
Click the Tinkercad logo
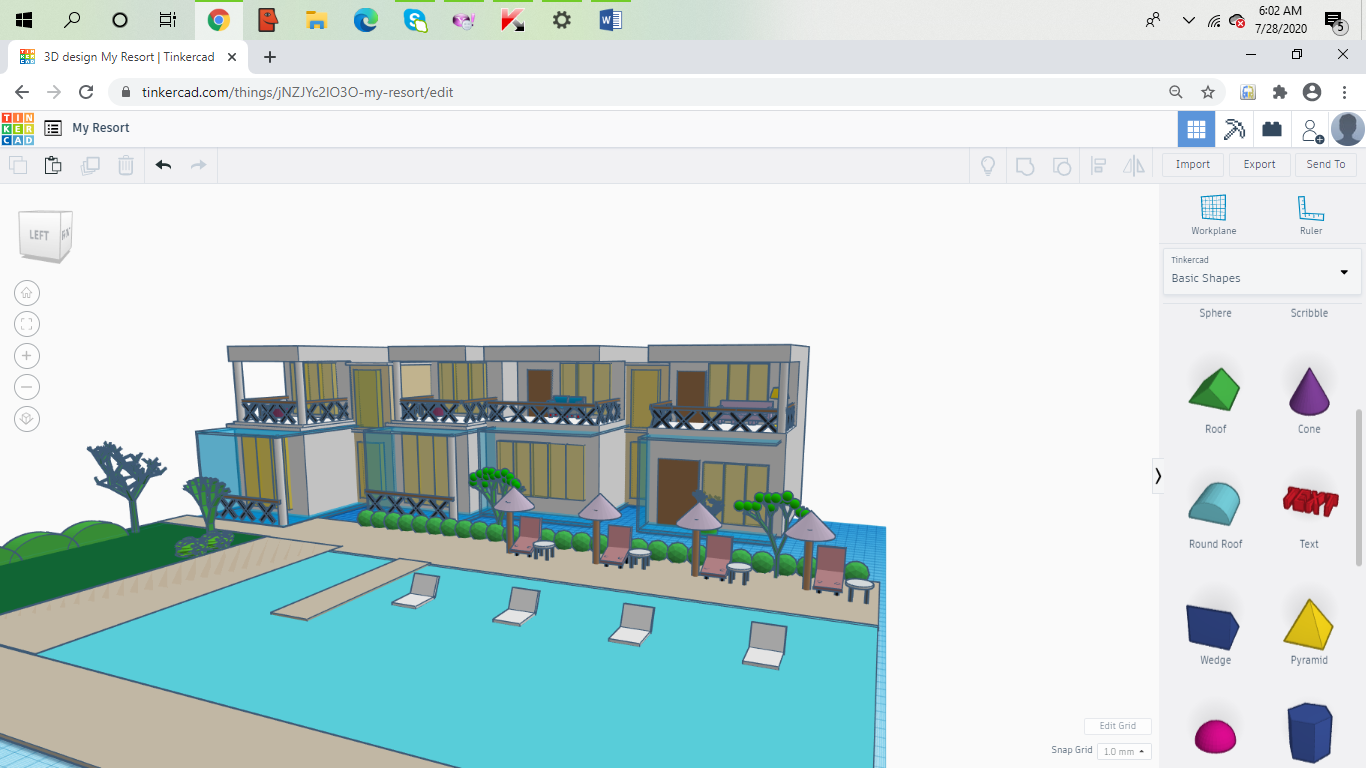pyautogui.click(x=17, y=128)
